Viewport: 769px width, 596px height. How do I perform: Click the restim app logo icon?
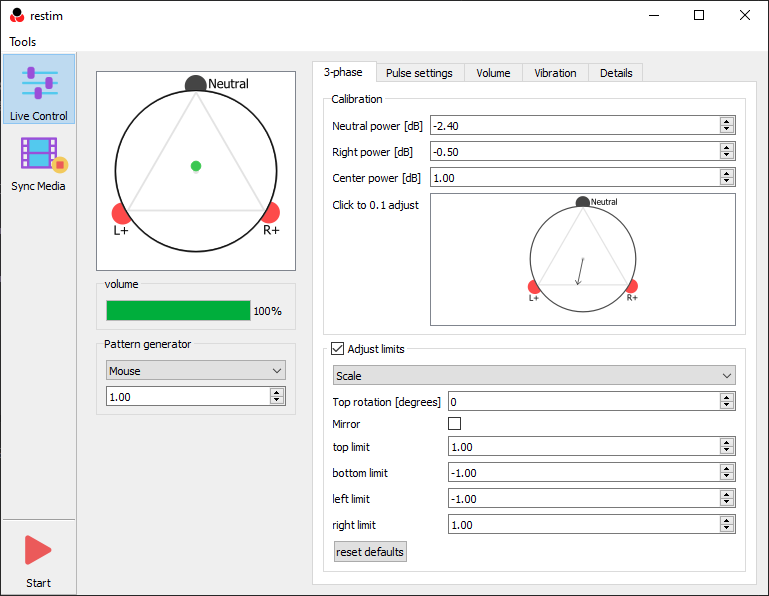[x=17, y=15]
